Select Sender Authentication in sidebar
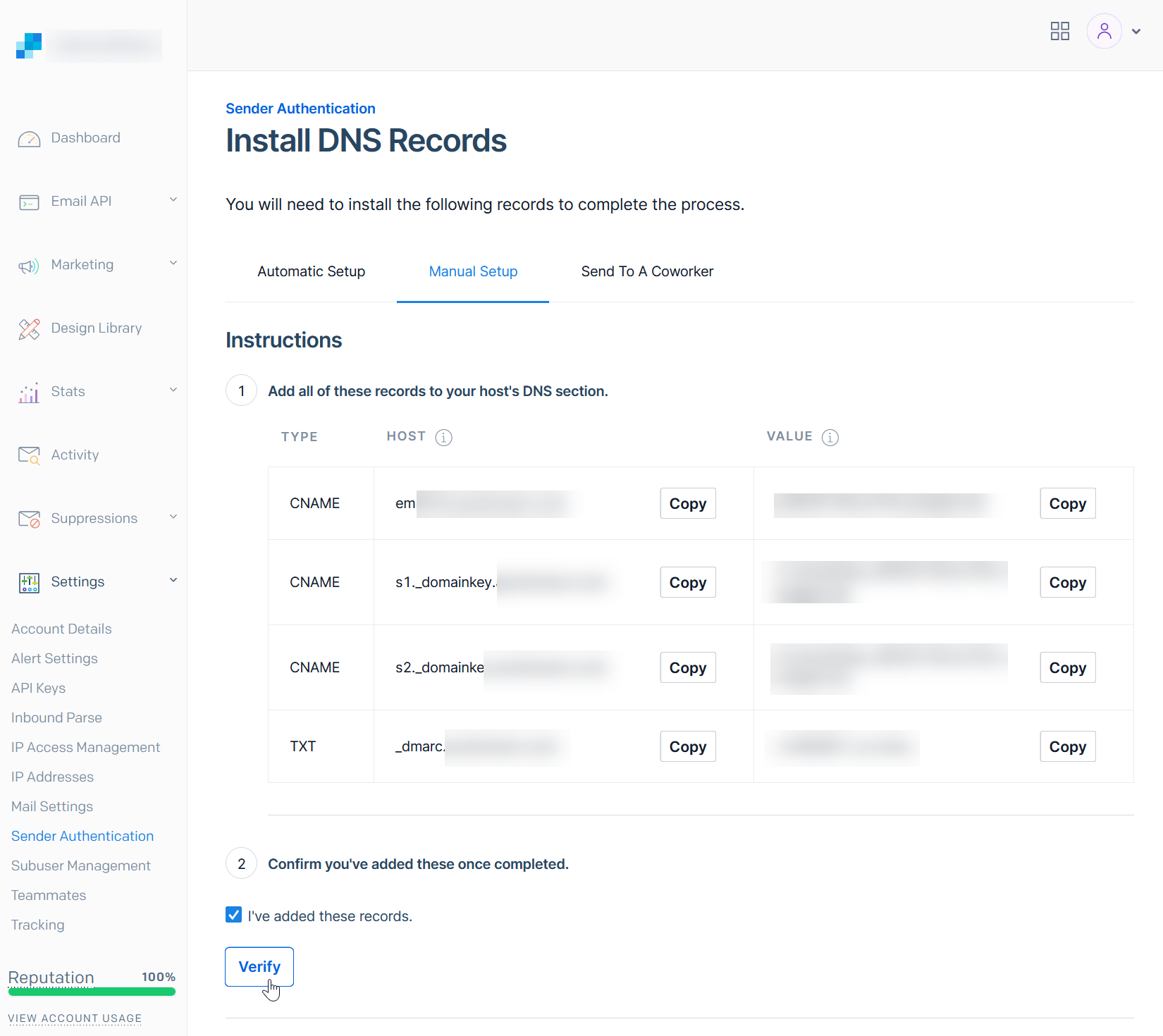This screenshot has height=1036, width=1163. coord(82,836)
